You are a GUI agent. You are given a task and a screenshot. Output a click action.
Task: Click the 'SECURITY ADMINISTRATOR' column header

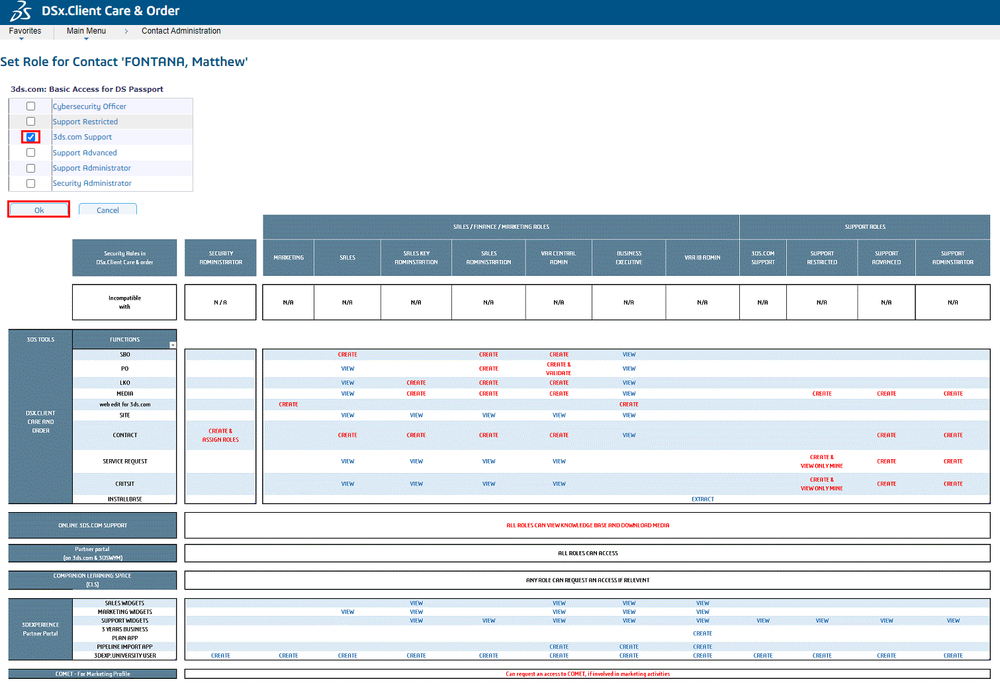point(221,258)
